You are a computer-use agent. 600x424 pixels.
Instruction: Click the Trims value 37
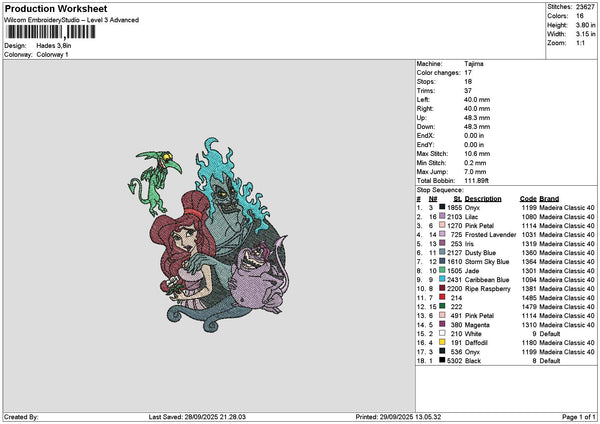[468, 91]
